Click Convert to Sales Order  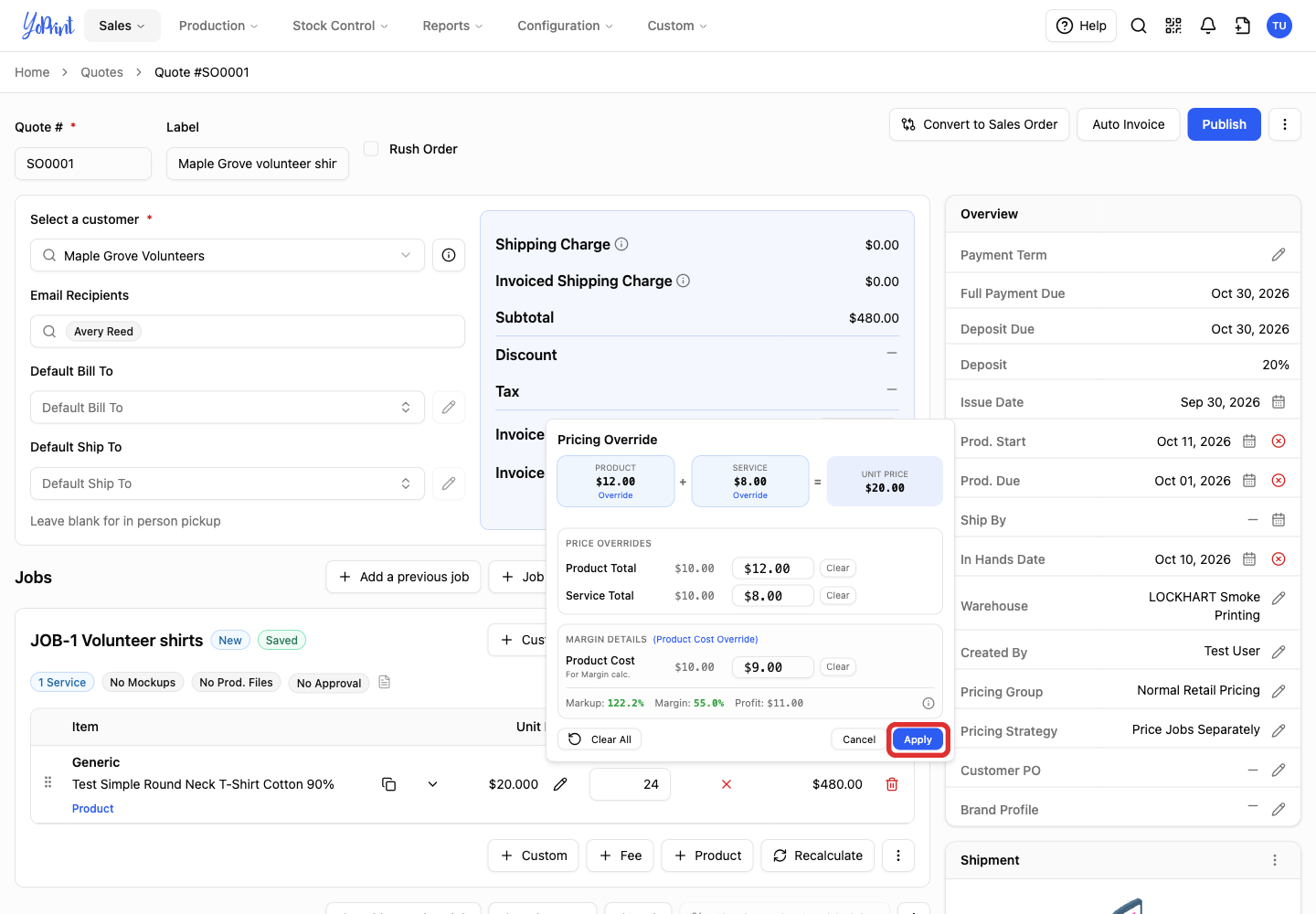coord(980,124)
